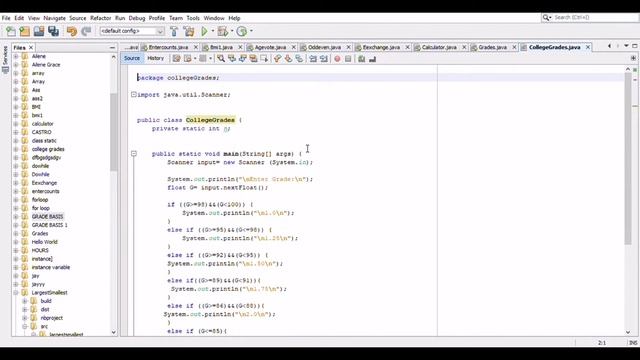Click the Redo arrow icon
This screenshot has width=640, height=360.
[86, 31]
